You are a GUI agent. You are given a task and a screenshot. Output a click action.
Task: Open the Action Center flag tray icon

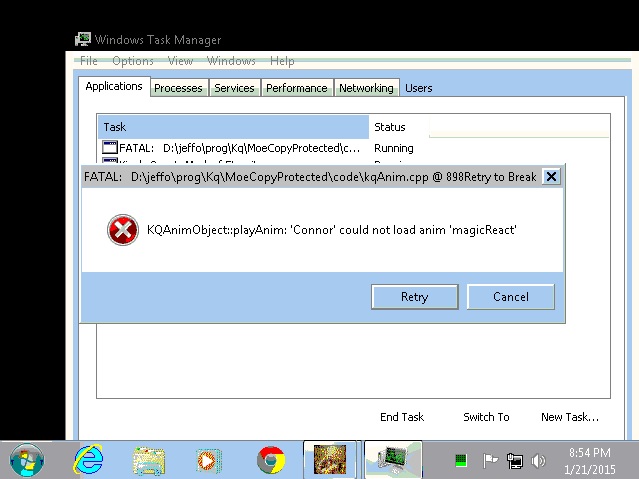(490, 461)
